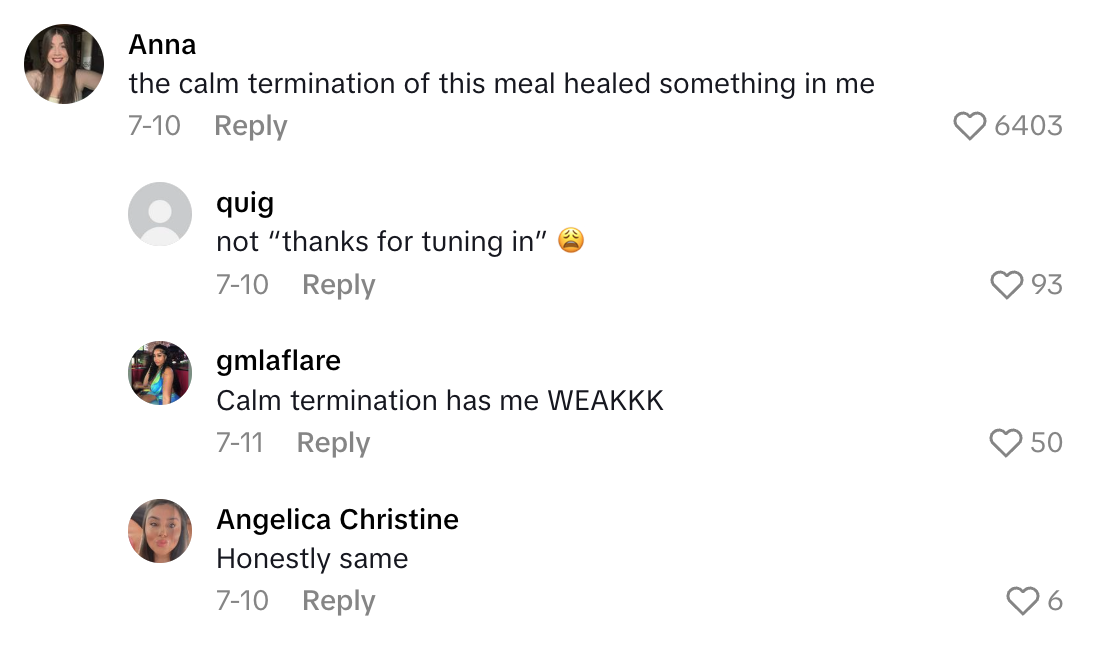This screenshot has height=652, width=1102.
Task: Click Reply under quig's comment
Action: (x=337, y=284)
